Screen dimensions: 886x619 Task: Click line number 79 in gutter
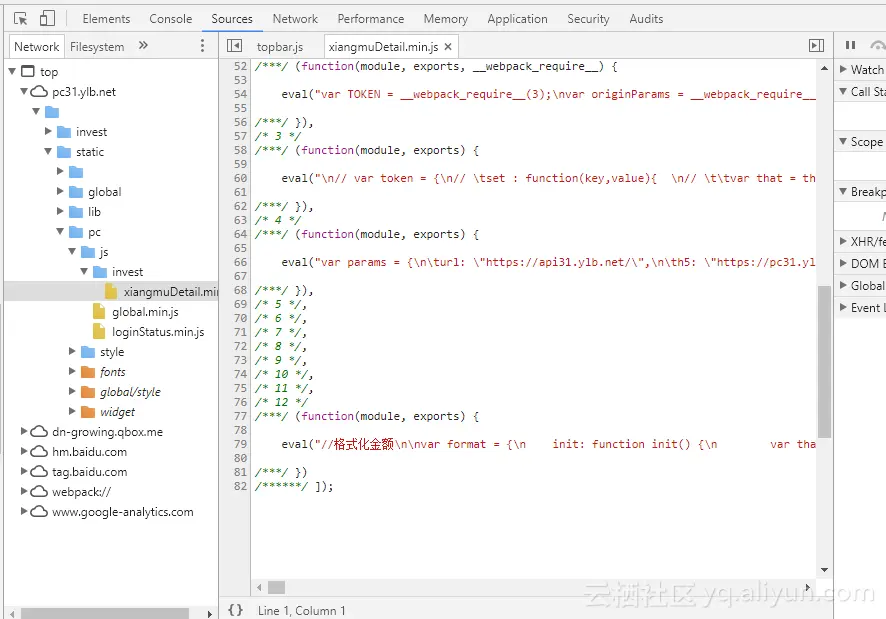tap(241, 444)
